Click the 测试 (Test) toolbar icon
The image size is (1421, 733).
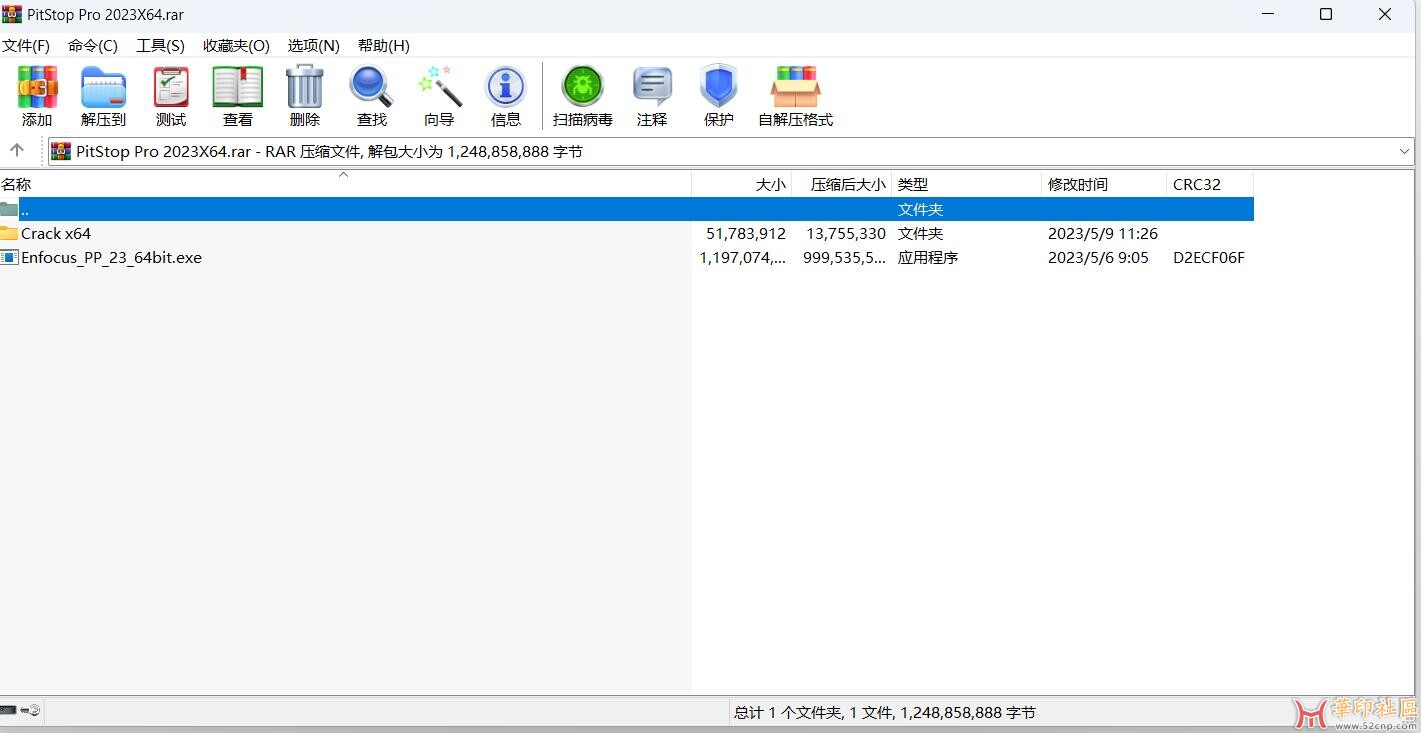171,88
